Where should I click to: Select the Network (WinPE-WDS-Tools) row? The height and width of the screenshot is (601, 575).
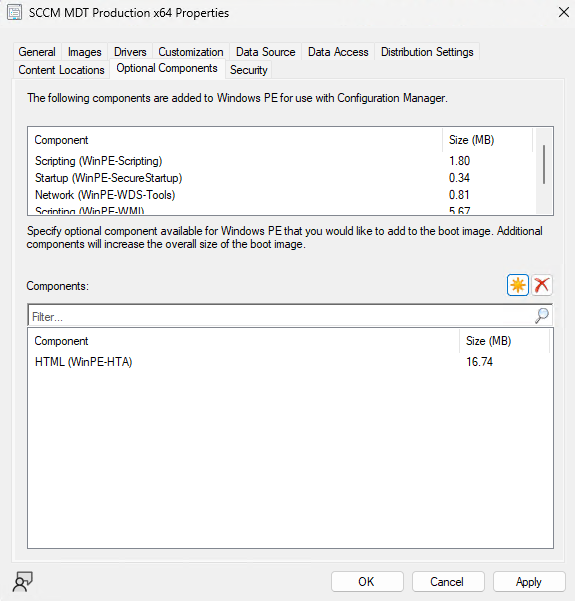pos(283,195)
